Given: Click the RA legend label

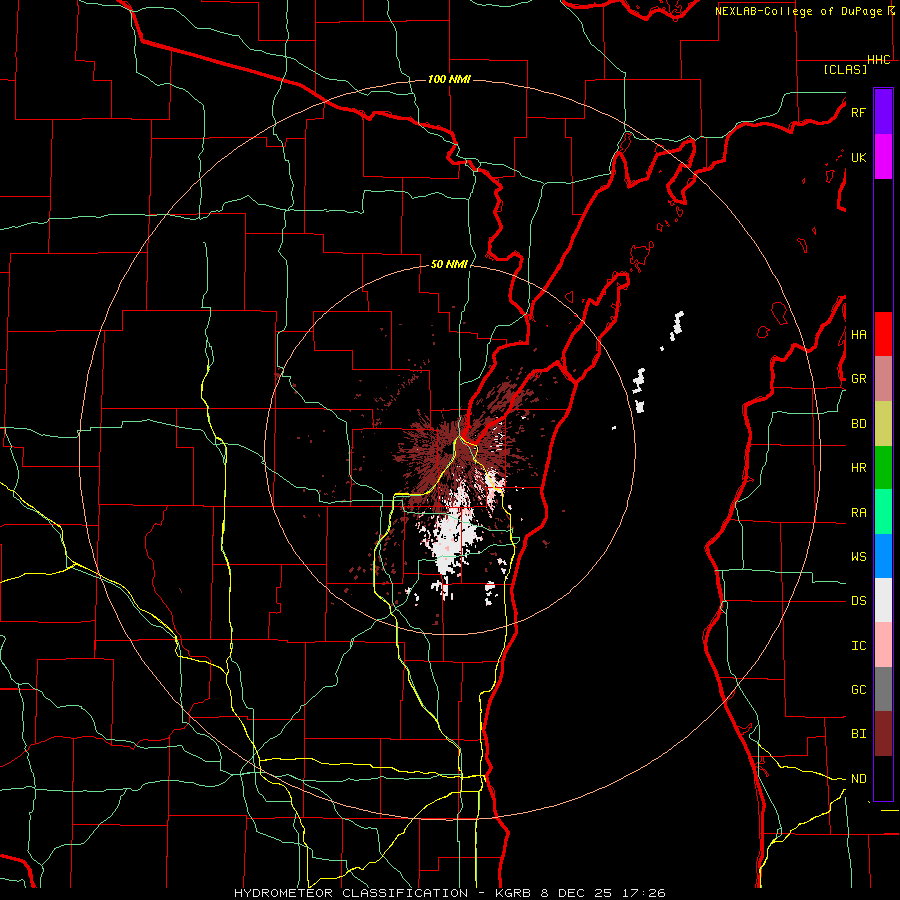Looking at the screenshot, I should (858, 513).
